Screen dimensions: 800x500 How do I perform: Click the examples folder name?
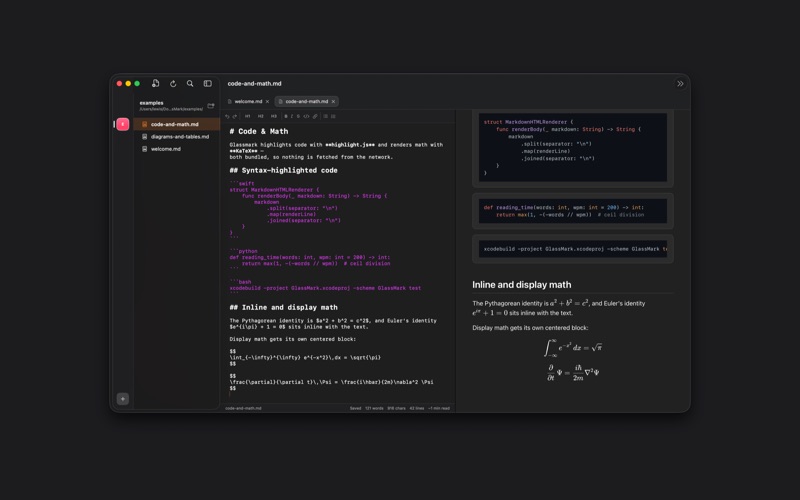(x=152, y=103)
